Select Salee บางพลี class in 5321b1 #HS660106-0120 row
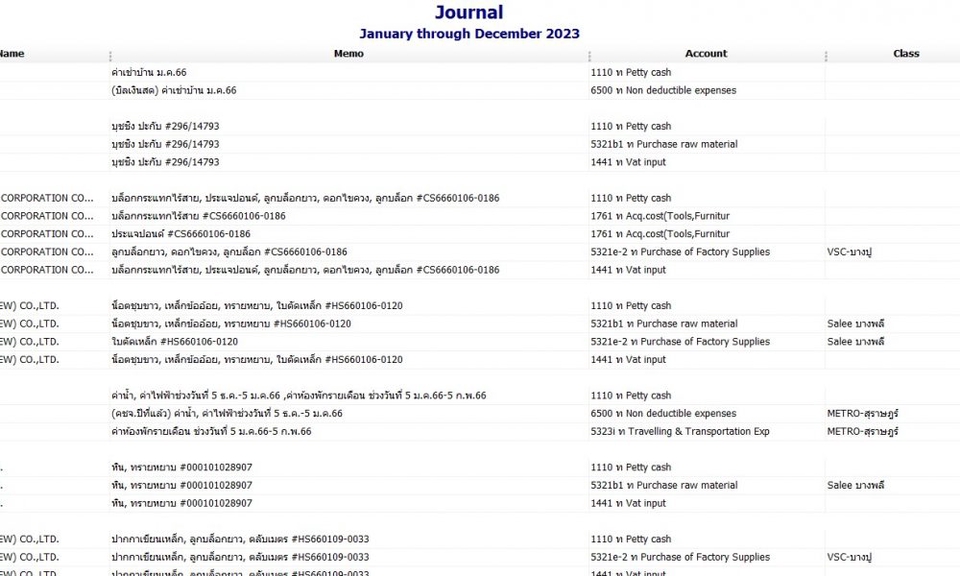The width and height of the screenshot is (960, 576). (855, 324)
